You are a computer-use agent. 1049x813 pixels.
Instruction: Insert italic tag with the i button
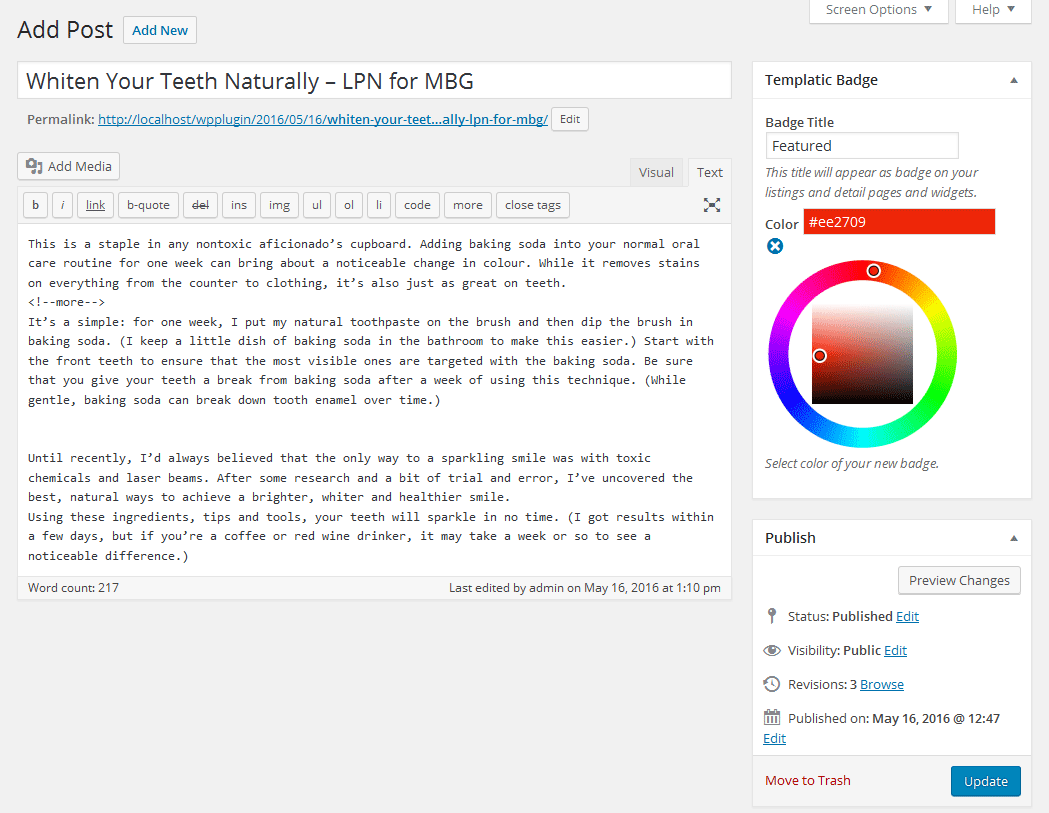[x=62, y=205]
